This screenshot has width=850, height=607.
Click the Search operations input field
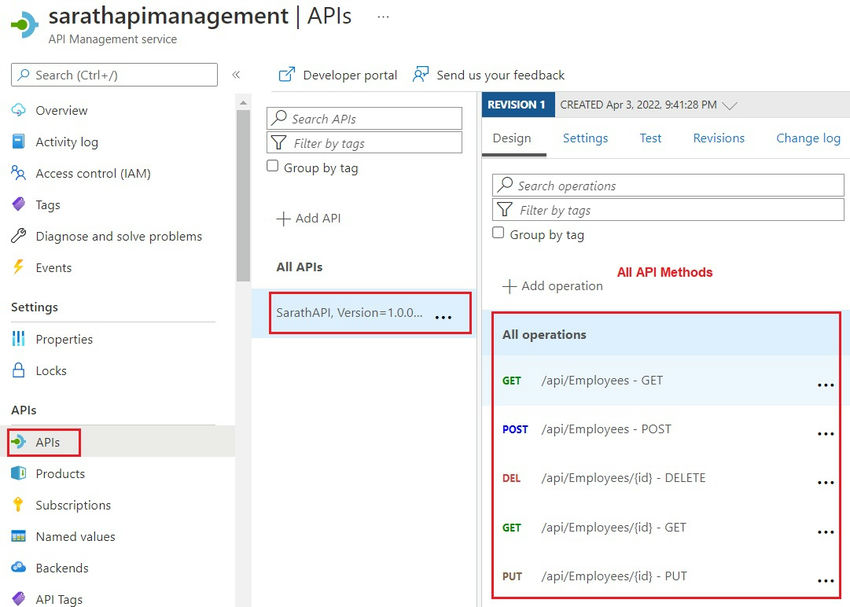(668, 185)
